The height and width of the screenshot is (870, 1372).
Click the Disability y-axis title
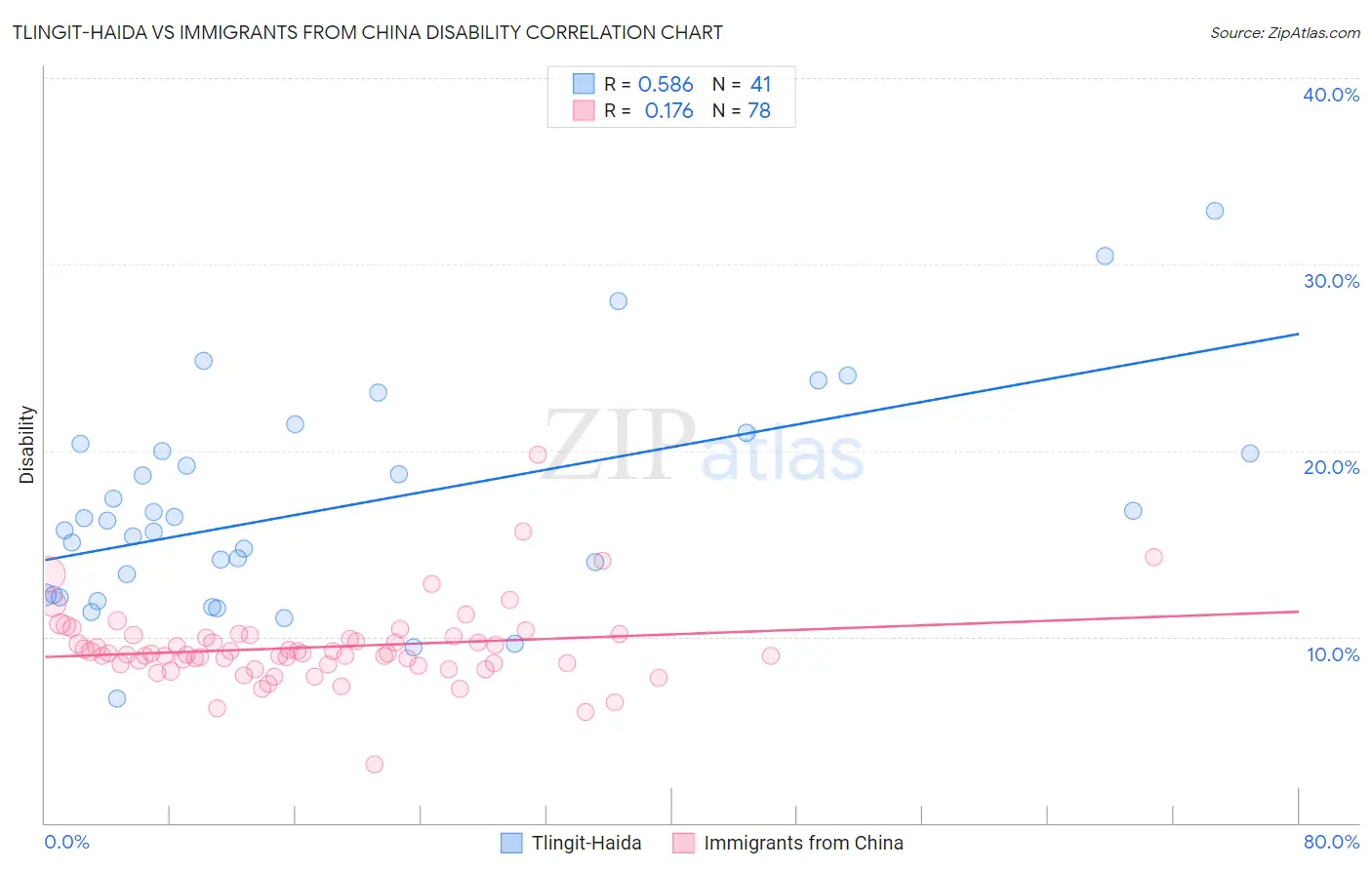pyautogui.click(x=27, y=445)
